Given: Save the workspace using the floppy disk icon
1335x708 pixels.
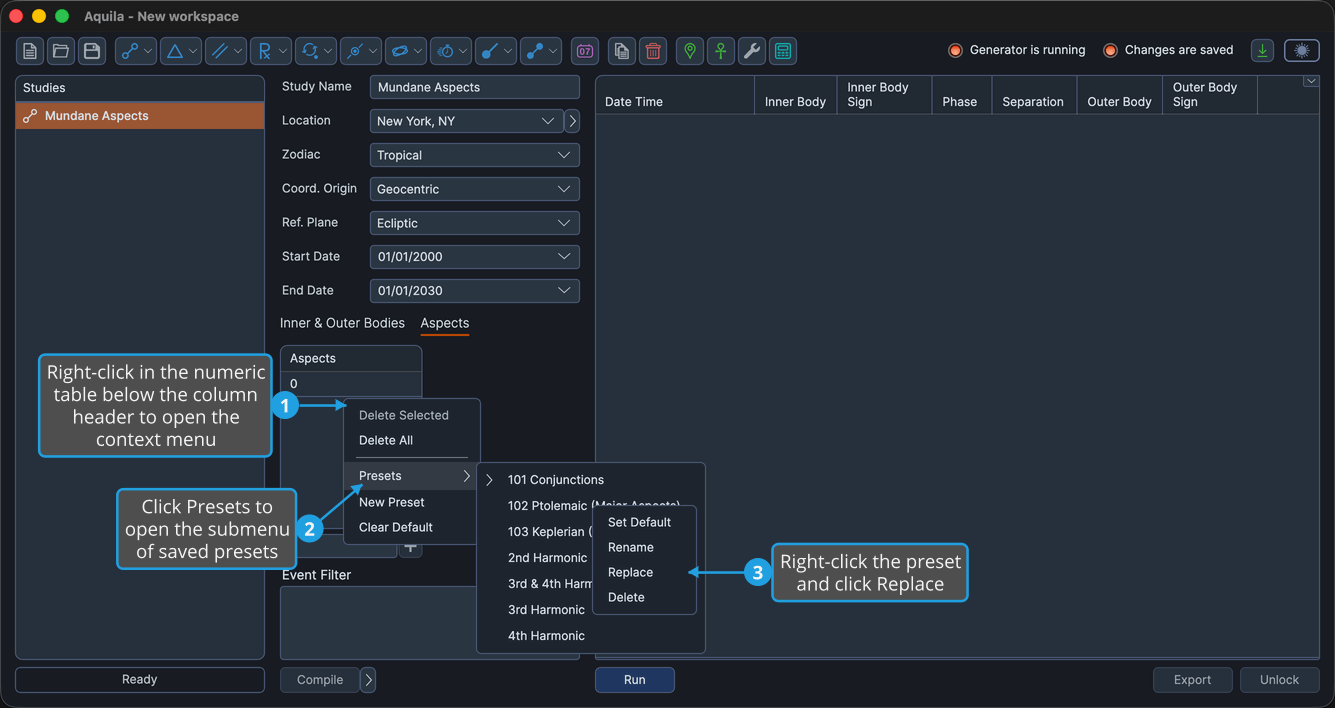Looking at the screenshot, I should [x=92, y=51].
